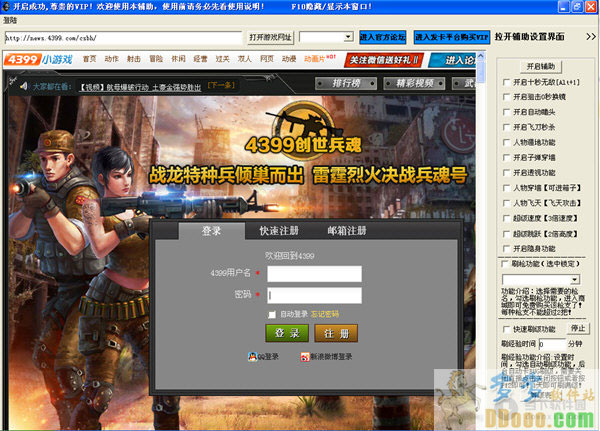Click the 停止 button
The width and height of the screenshot is (600, 431).
coord(578,329)
